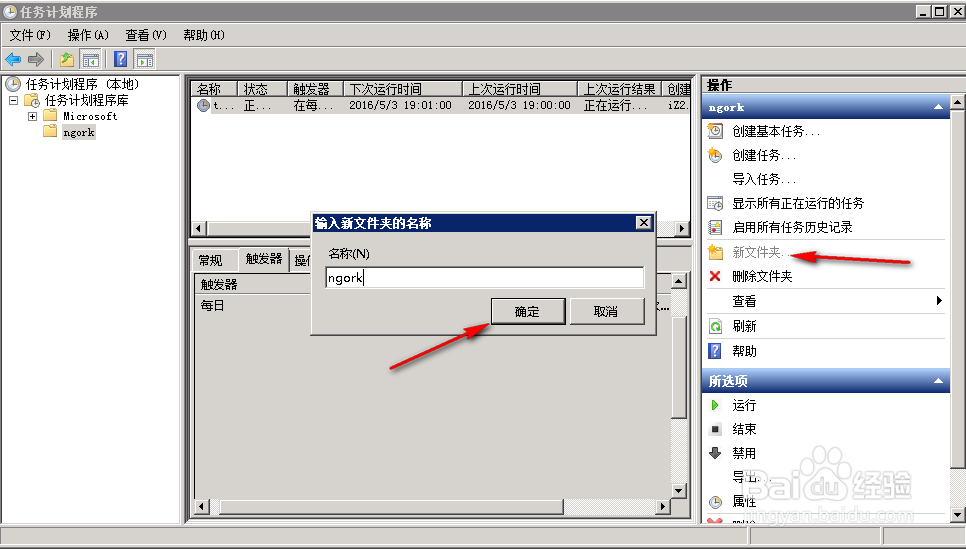The width and height of the screenshot is (966, 549).
Task: Expand the Microsoft tree node
Action: coord(32,116)
